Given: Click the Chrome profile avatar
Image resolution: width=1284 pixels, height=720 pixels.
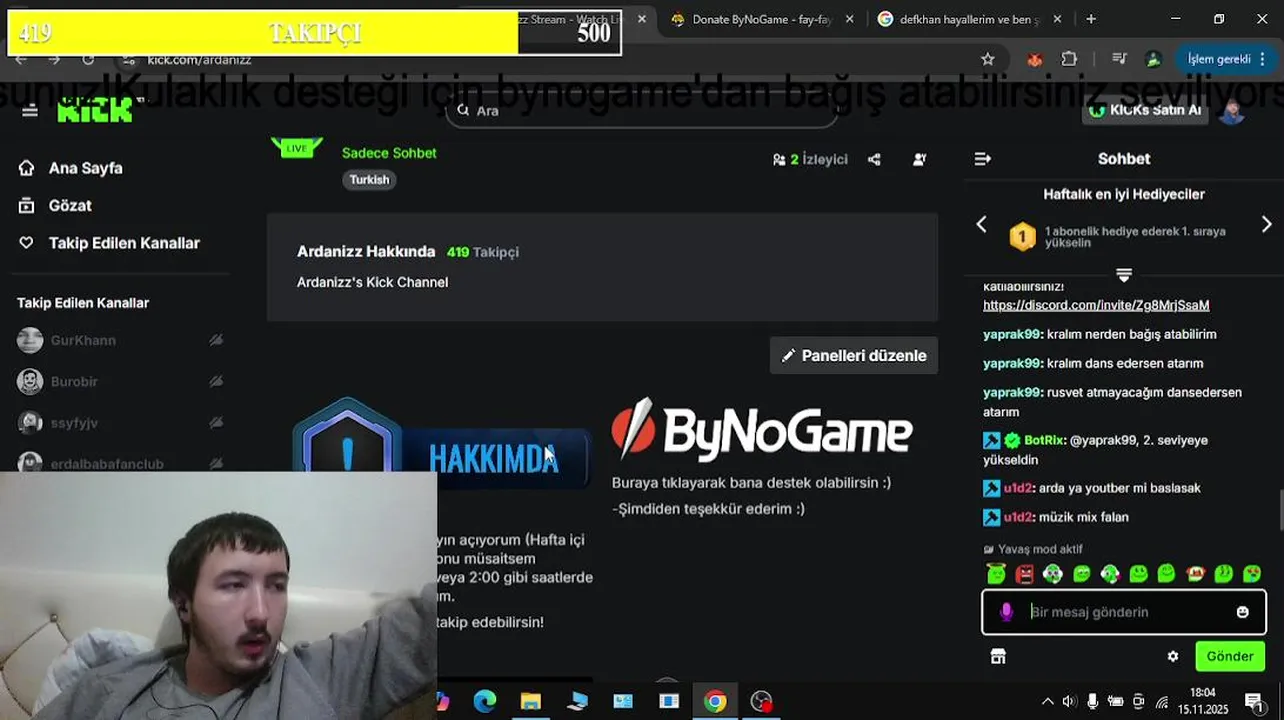Looking at the screenshot, I should pyautogui.click(x=1153, y=59).
